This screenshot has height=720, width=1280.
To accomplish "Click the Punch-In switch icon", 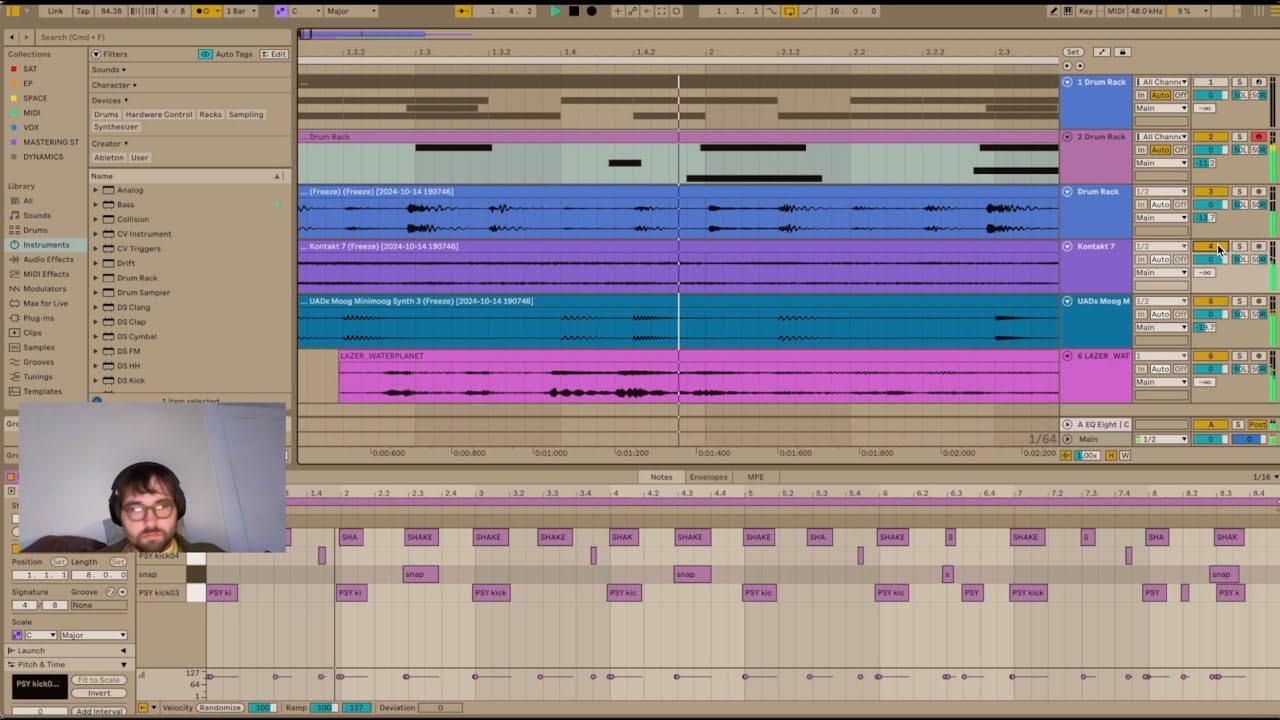I will pyautogui.click(x=772, y=11).
